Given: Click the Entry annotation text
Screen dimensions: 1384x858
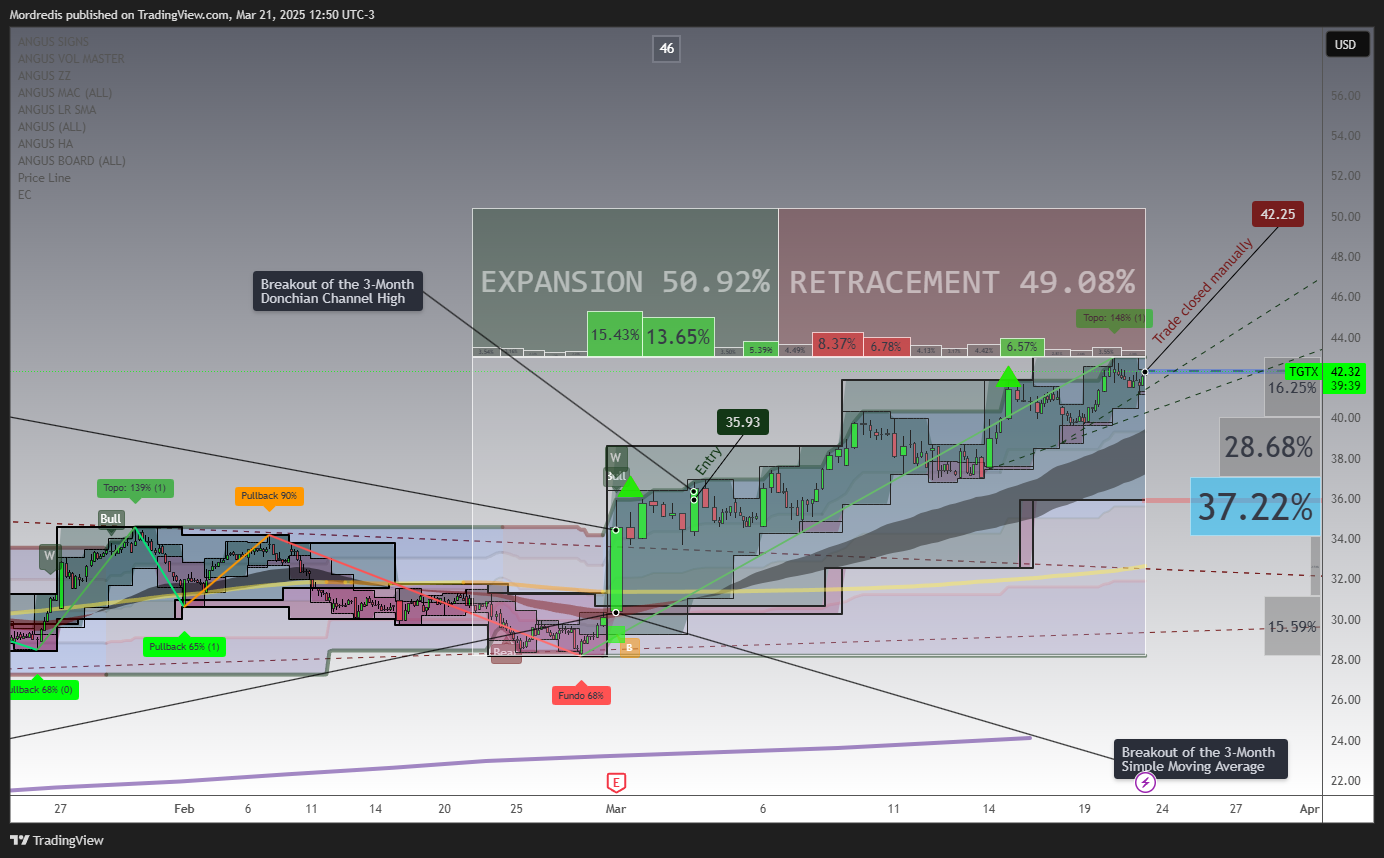Looking at the screenshot, I should [708, 462].
